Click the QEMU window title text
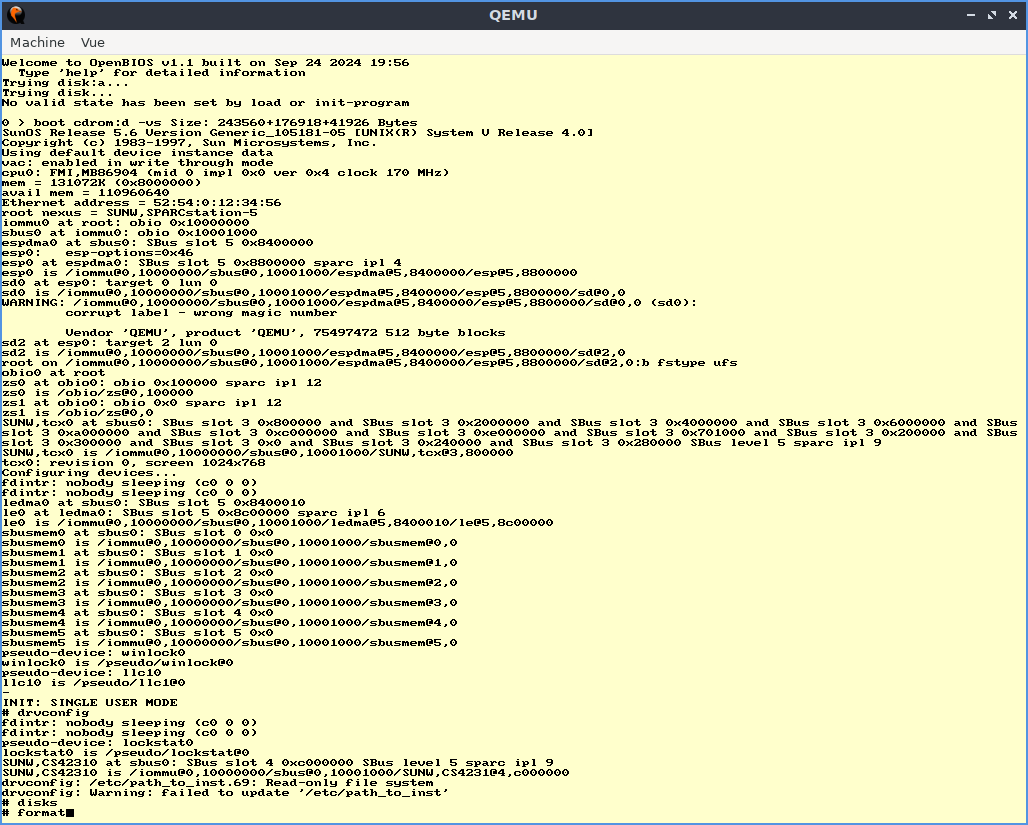This screenshot has height=825, width=1028. (513, 15)
